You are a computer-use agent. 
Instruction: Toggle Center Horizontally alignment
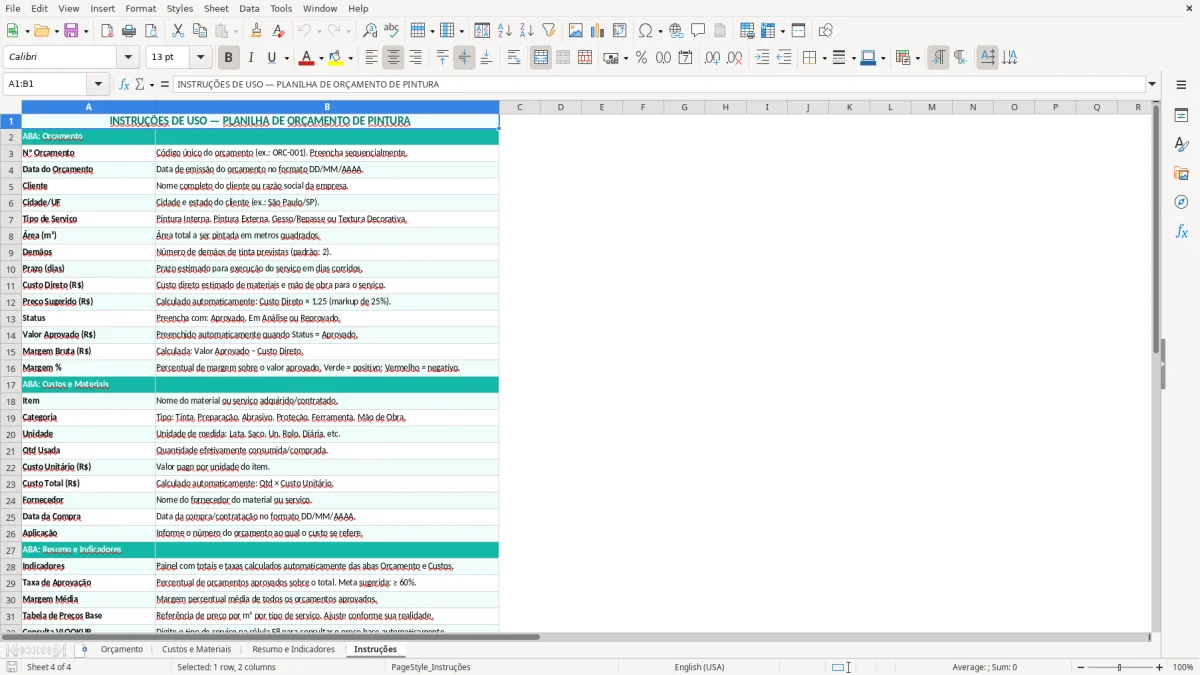(x=393, y=58)
